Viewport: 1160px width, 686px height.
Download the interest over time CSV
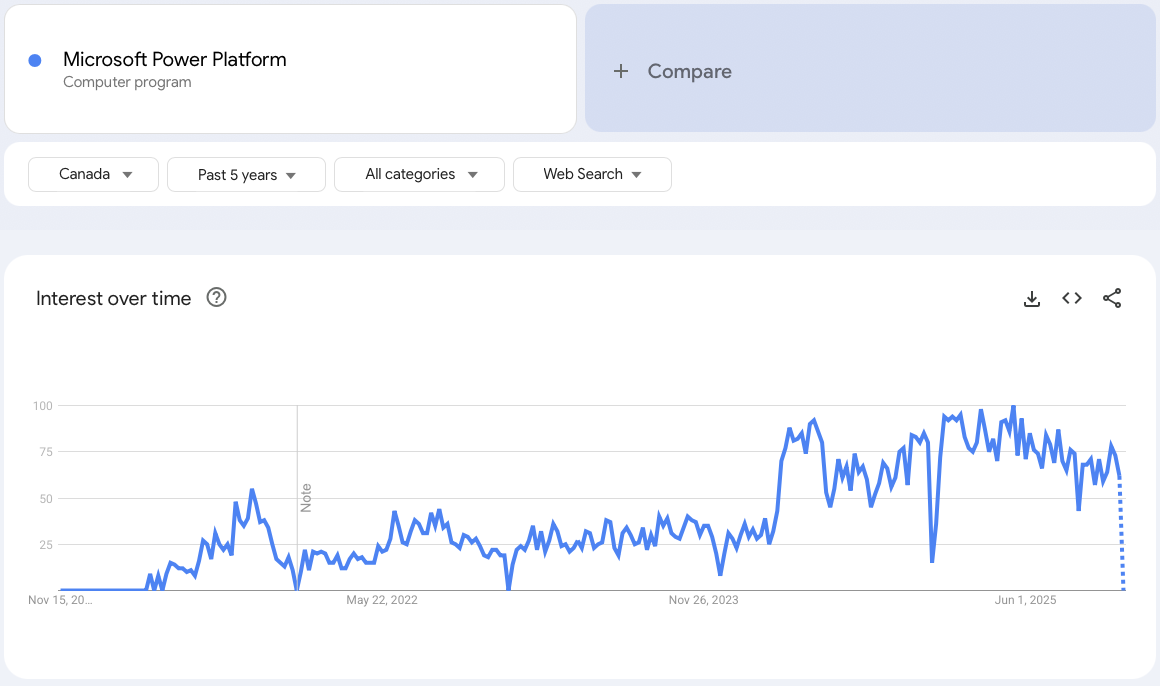[x=1032, y=298]
